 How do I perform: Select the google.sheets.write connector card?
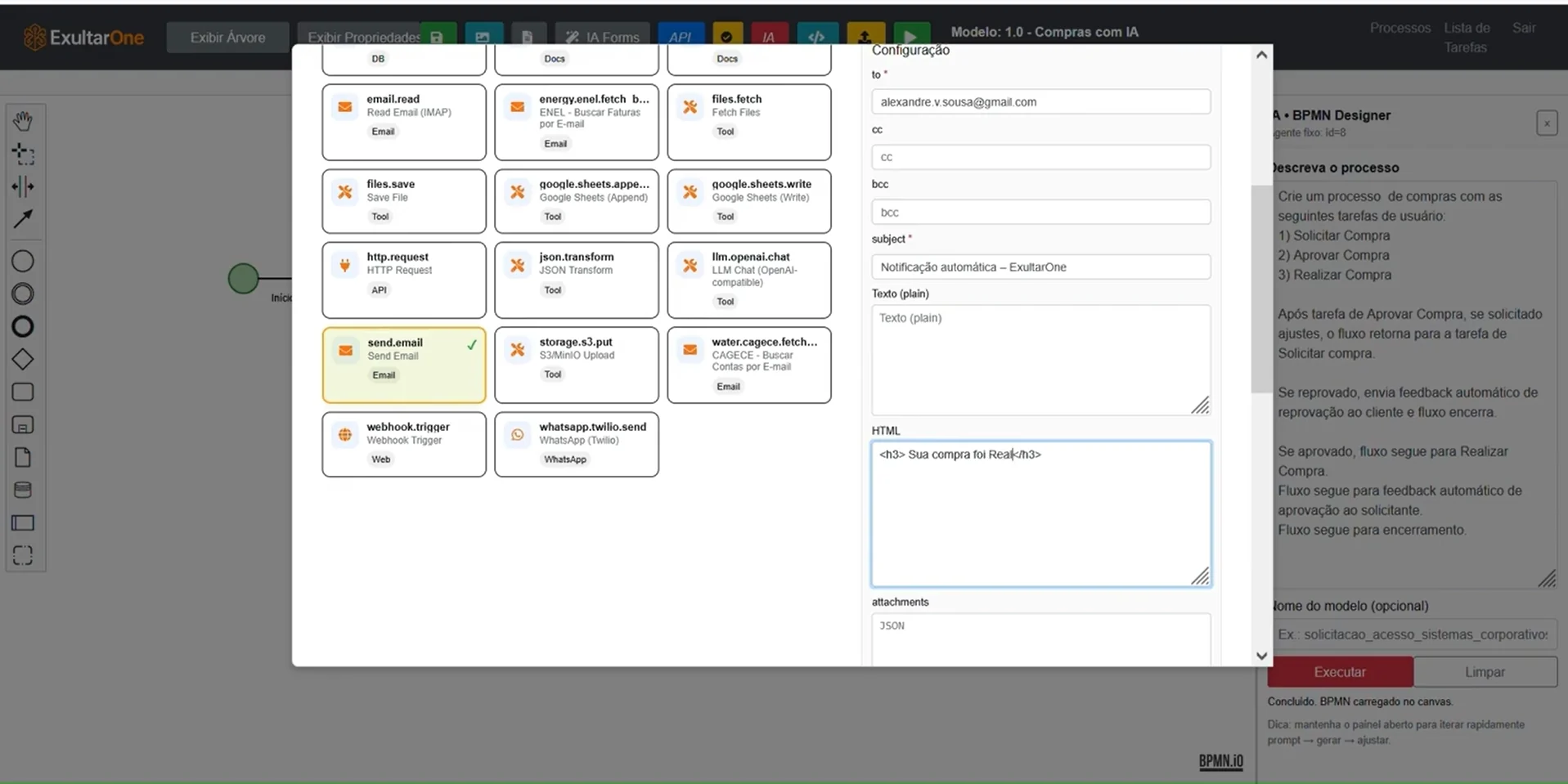coord(749,201)
